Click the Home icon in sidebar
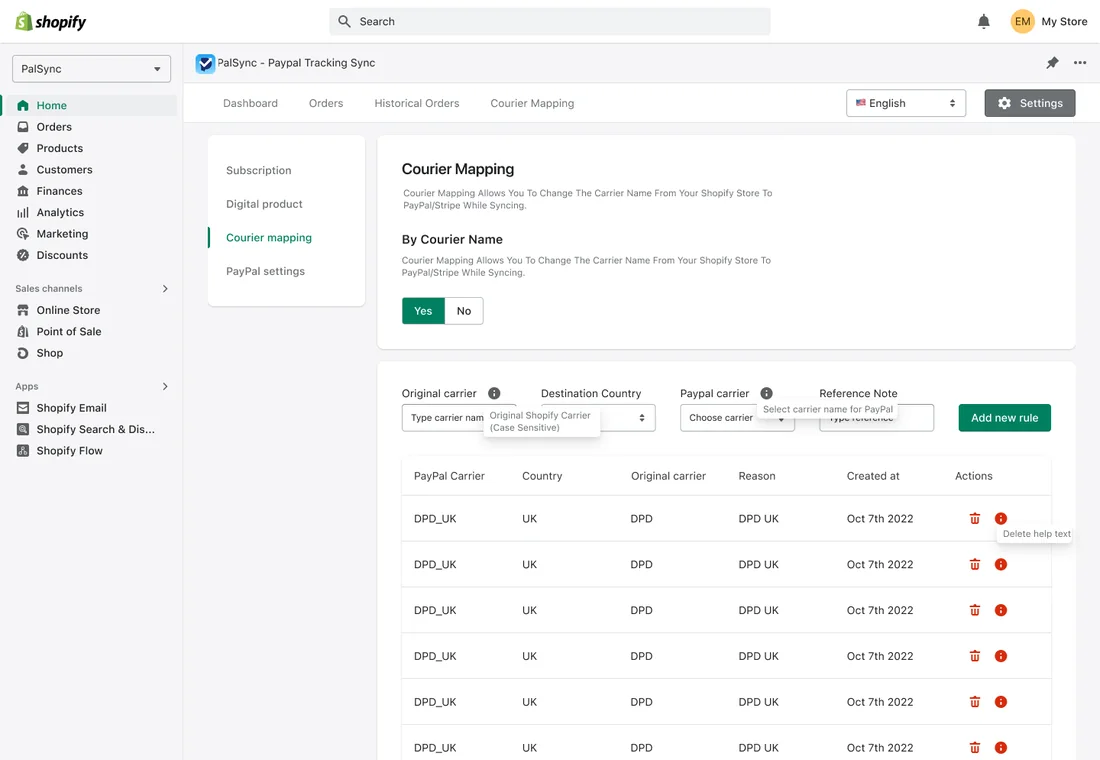The image size is (1100, 760). click(x=23, y=105)
